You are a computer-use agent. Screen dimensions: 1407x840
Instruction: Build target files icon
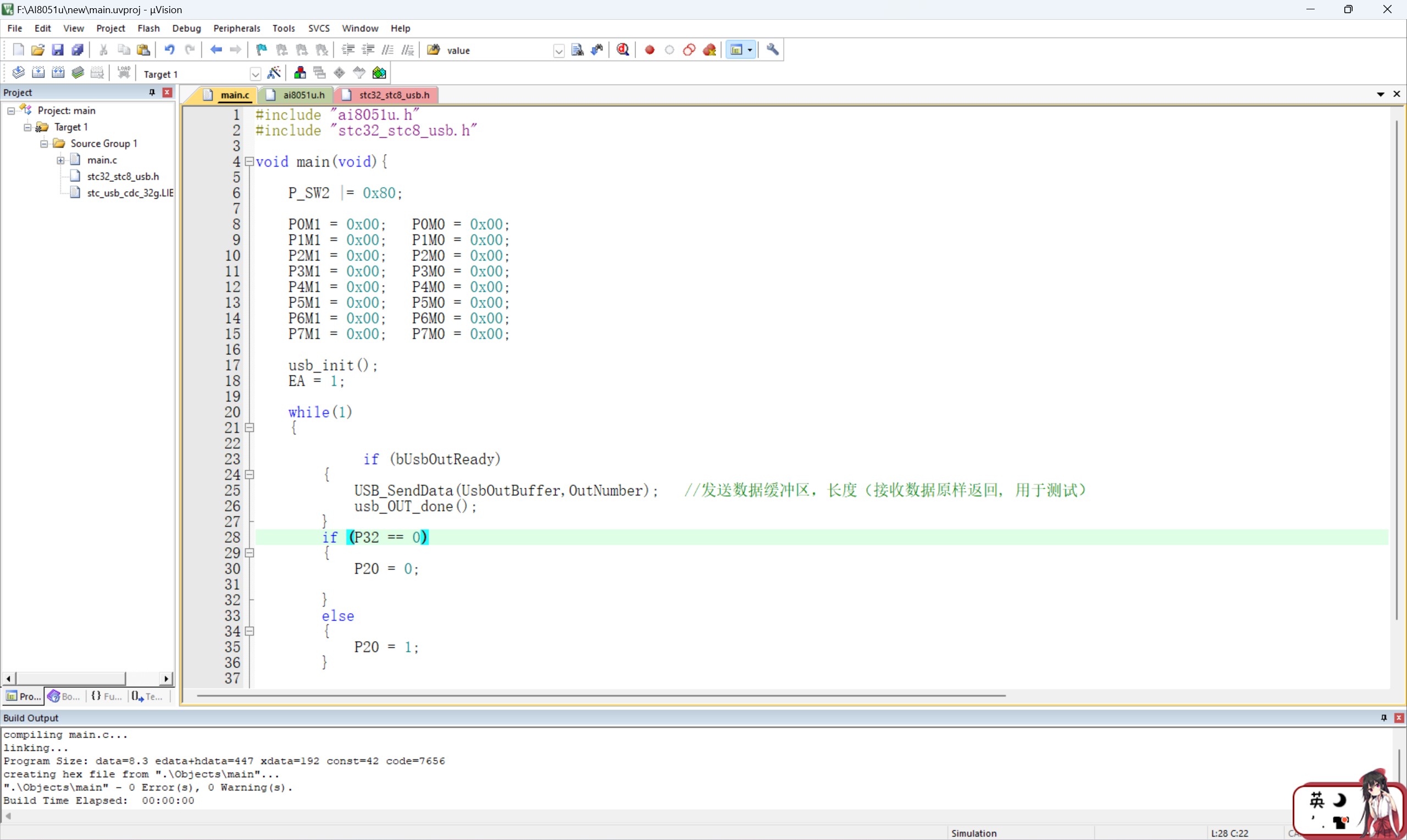tap(38, 73)
